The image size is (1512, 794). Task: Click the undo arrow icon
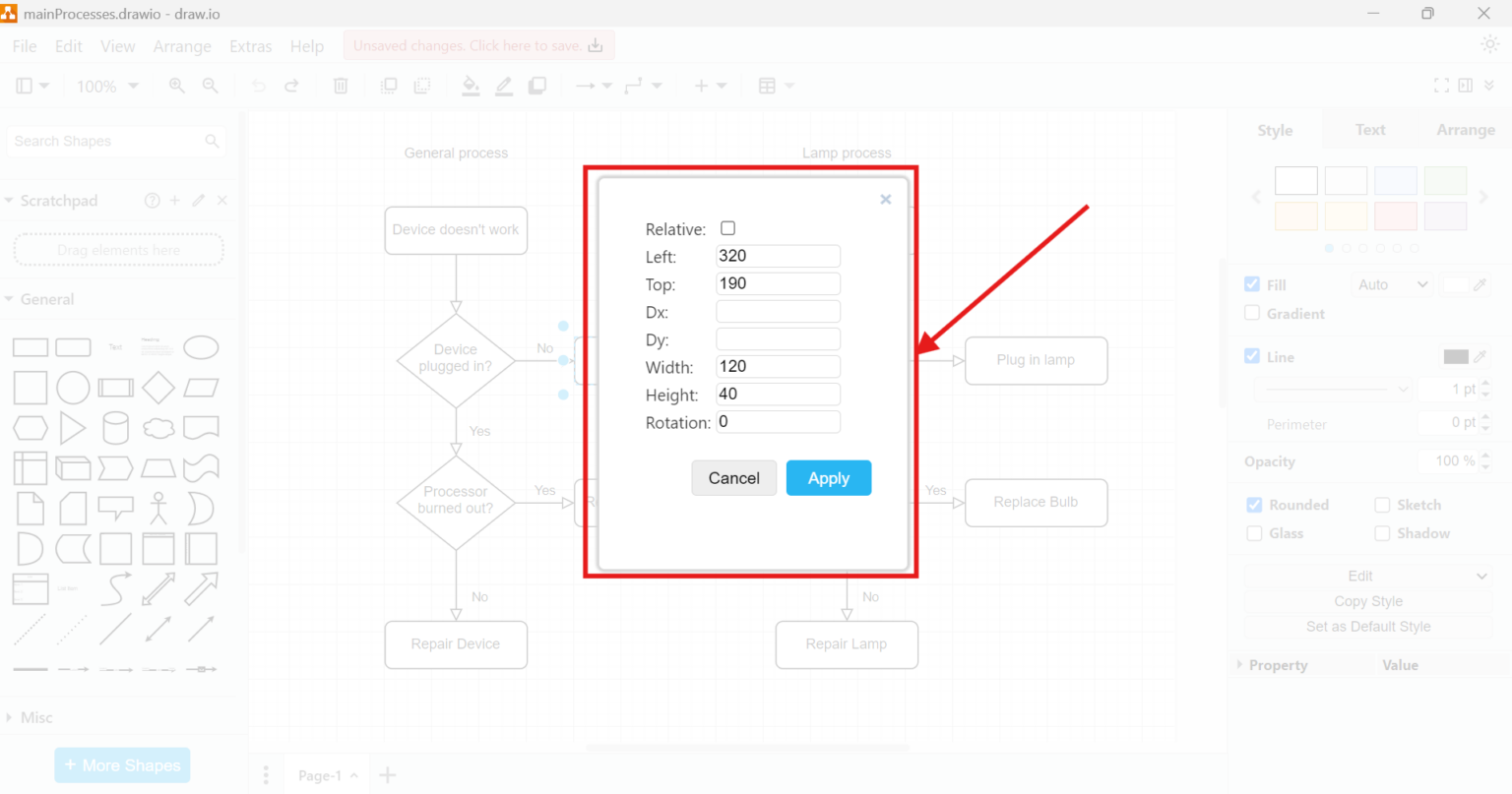(x=259, y=86)
